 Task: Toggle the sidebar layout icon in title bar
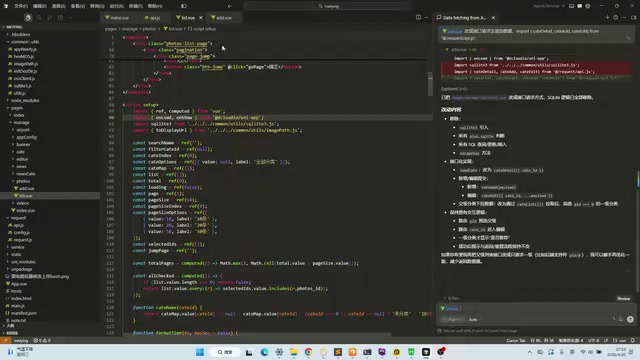(x=184, y=6)
